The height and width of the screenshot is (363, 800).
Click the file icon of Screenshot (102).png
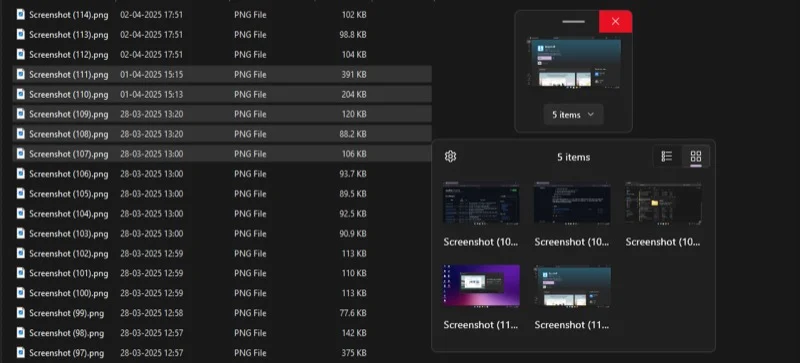pyautogui.click(x=20, y=253)
